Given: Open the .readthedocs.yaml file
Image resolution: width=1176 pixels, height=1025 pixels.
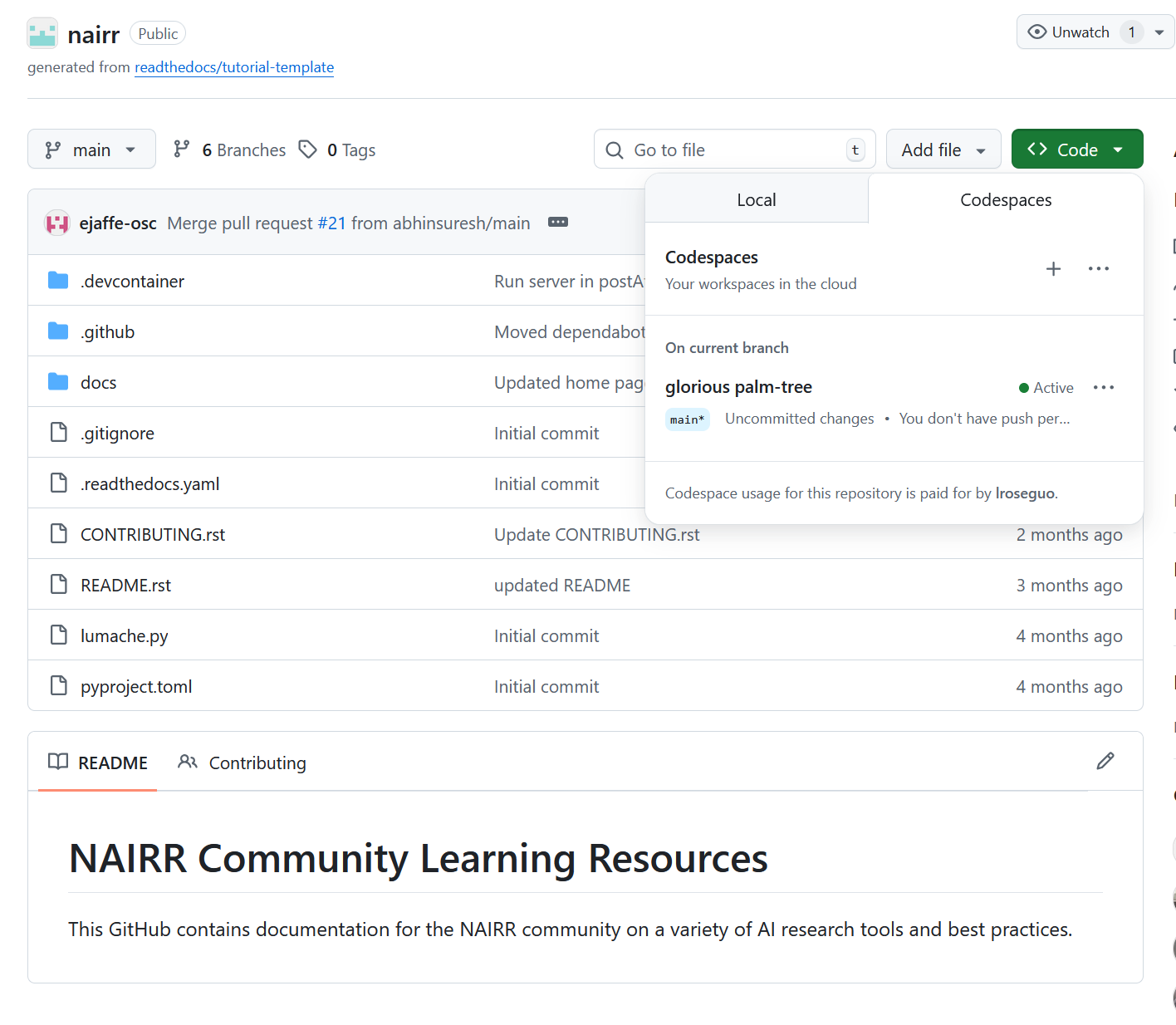Looking at the screenshot, I should point(150,483).
